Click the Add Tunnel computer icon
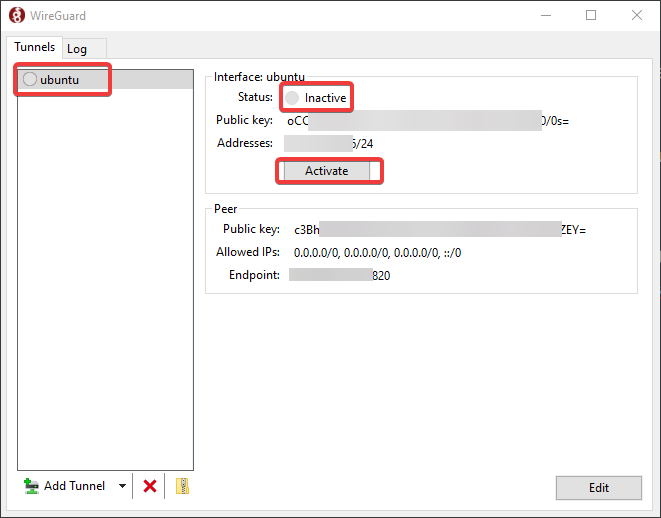This screenshot has height=518, width=661. tap(31, 486)
